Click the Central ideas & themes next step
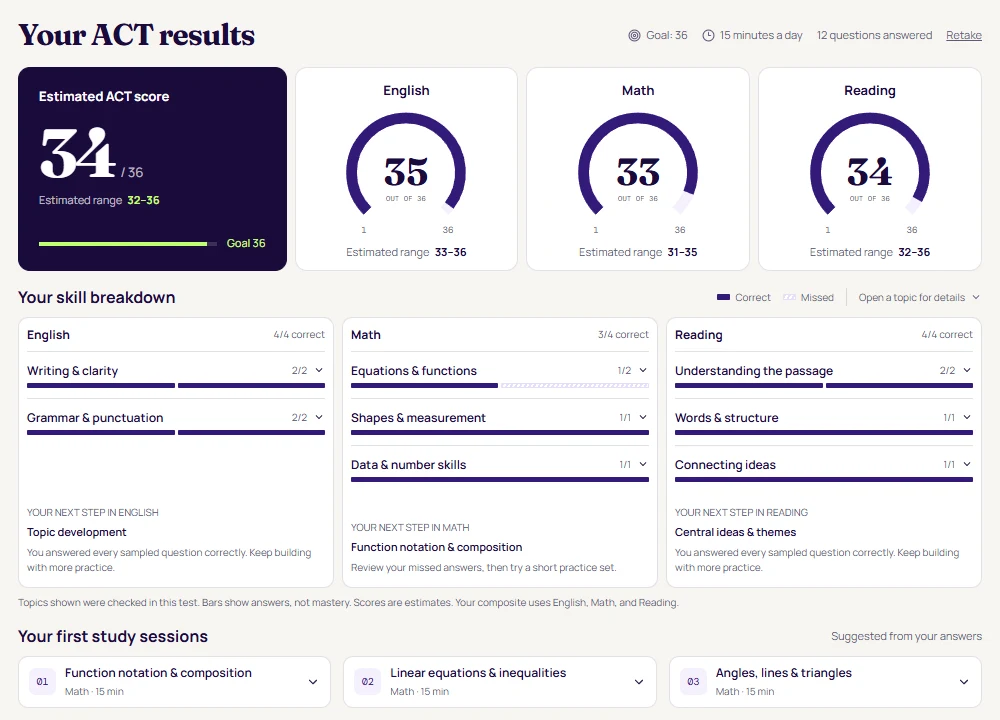The height and width of the screenshot is (720, 1000). pos(735,532)
